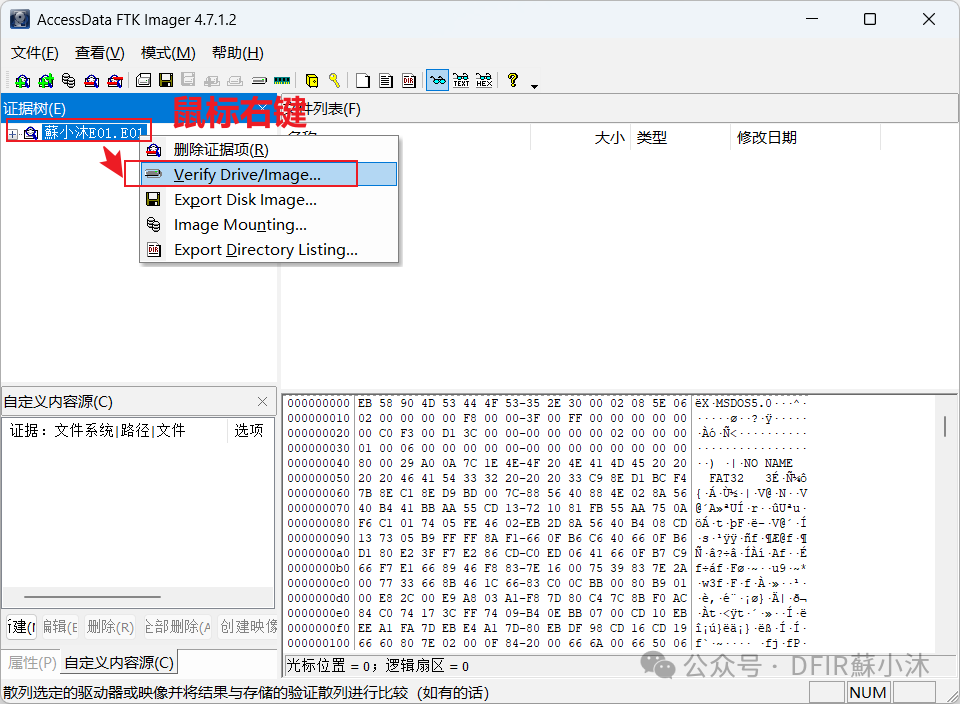Click the 证据：文件系统|路径|文件 column header
The height and width of the screenshot is (704, 960).
tap(116, 431)
